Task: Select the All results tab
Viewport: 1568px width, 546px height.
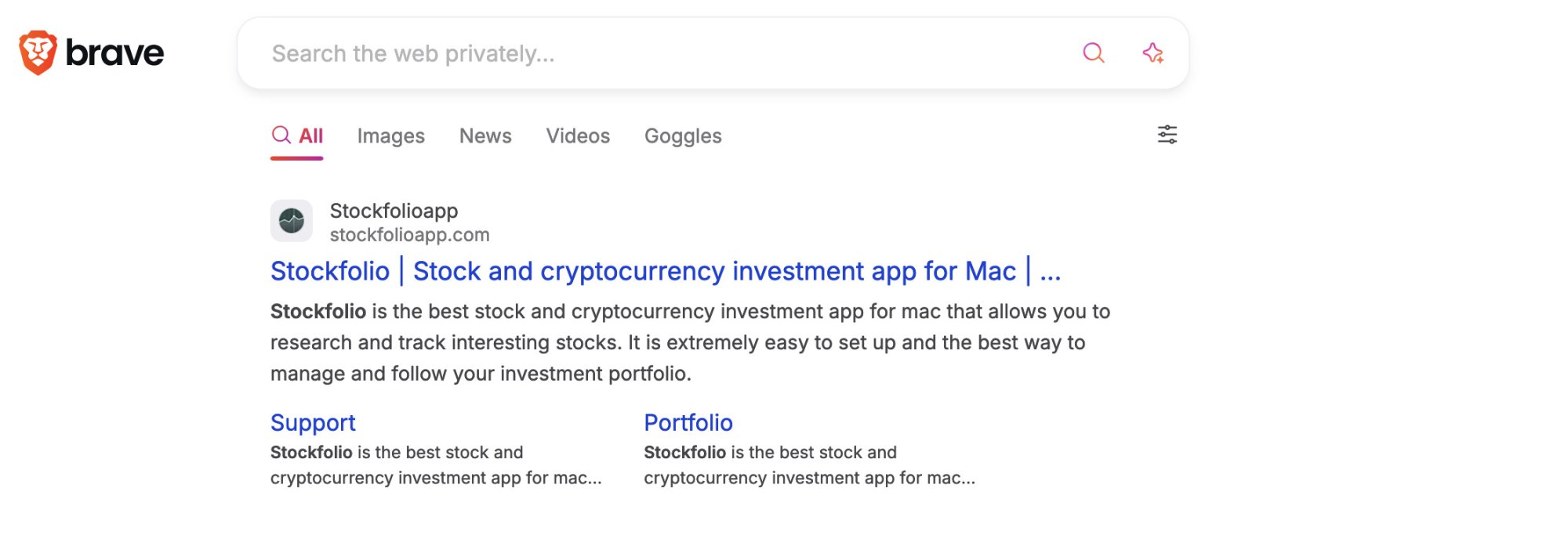Action: coord(298,136)
